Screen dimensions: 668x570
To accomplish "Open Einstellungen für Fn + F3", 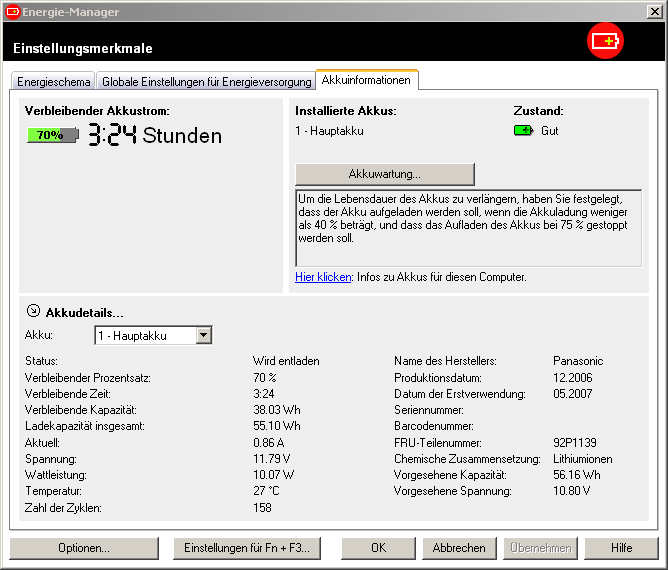I will [x=247, y=548].
